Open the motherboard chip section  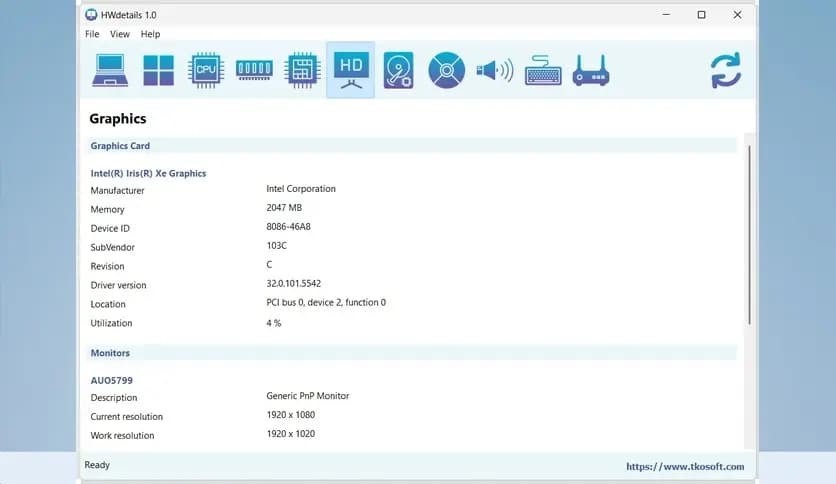[x=302, y=70]
